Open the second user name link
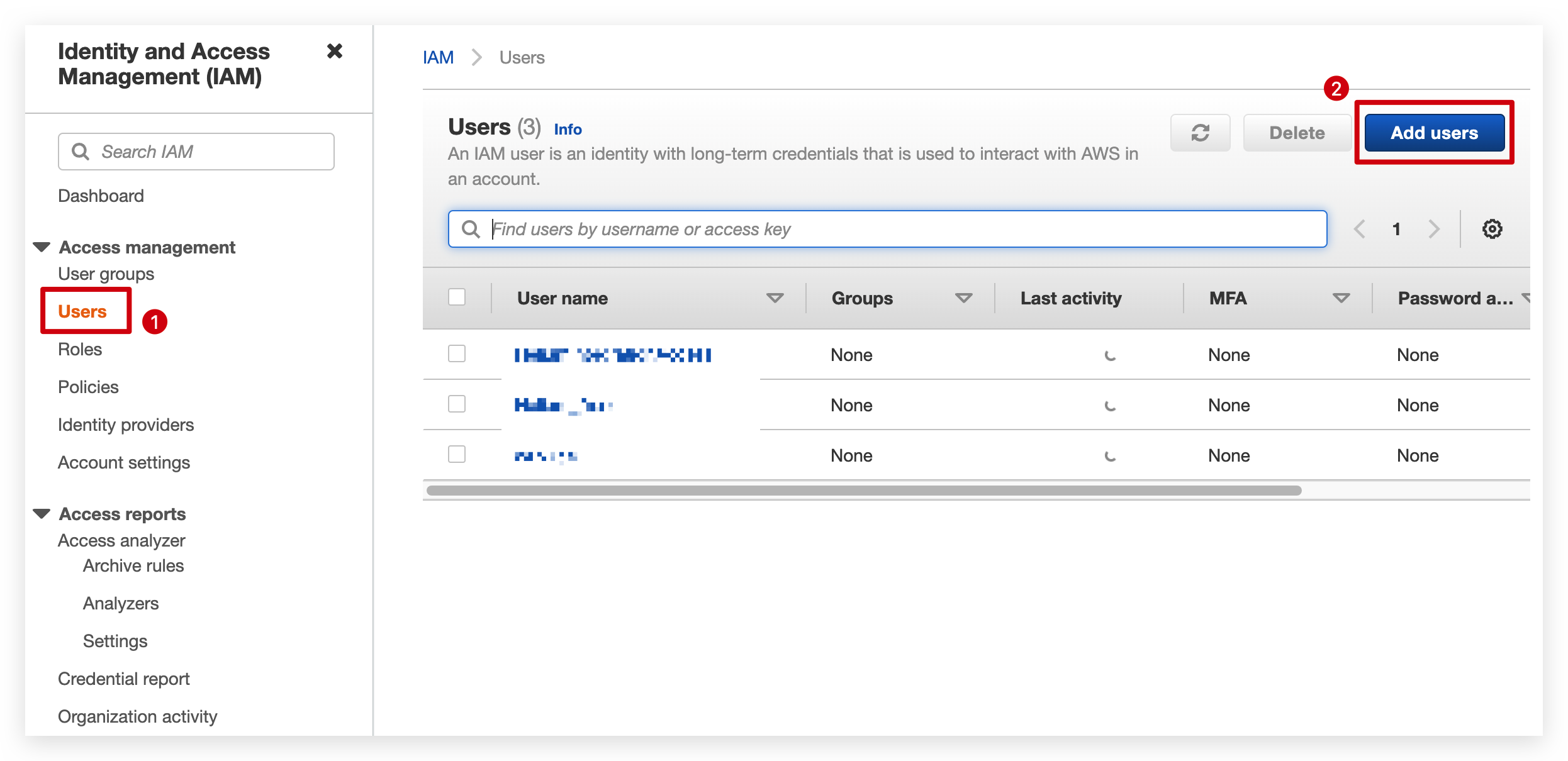This screenshot has width=1568, height=761. (564, 405)
